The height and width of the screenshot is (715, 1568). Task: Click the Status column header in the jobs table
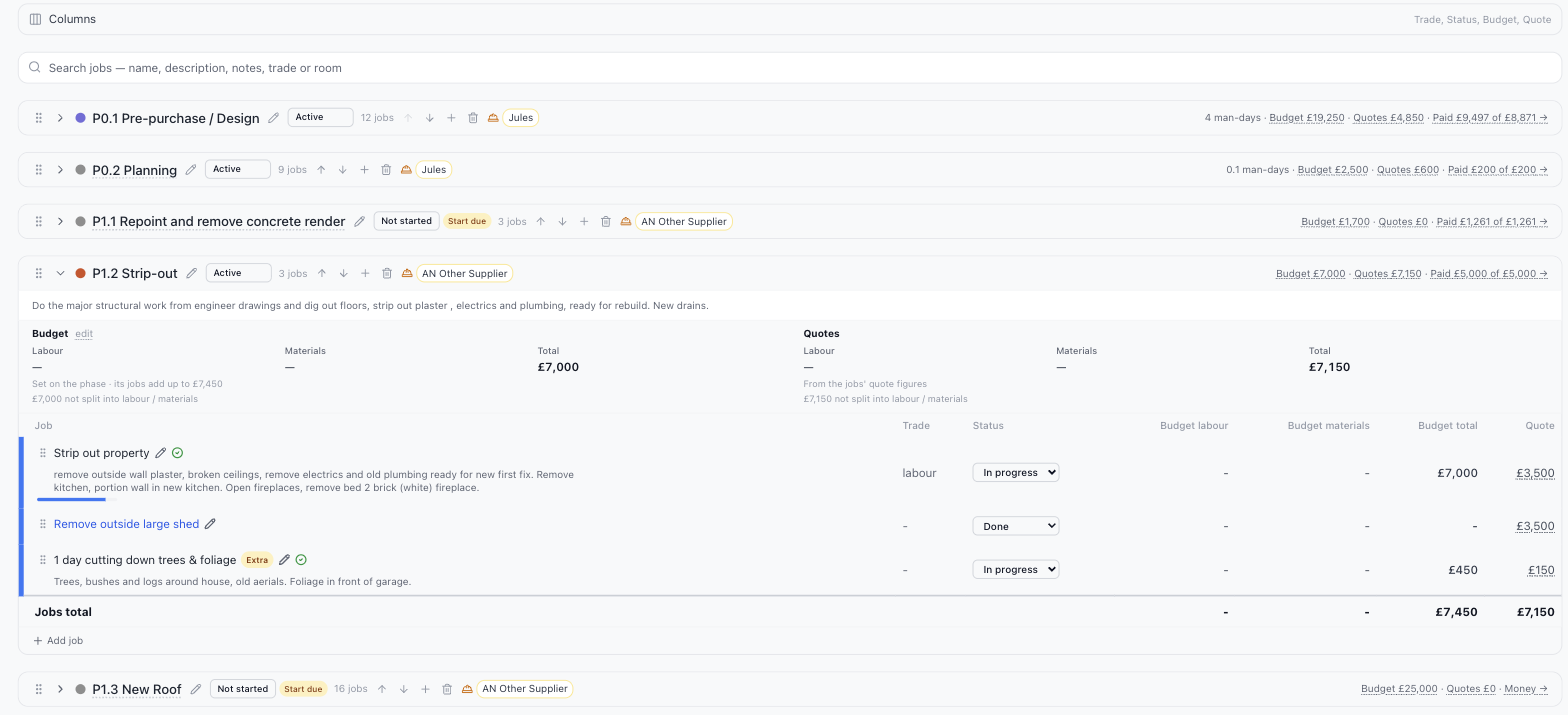click(988, 425)
